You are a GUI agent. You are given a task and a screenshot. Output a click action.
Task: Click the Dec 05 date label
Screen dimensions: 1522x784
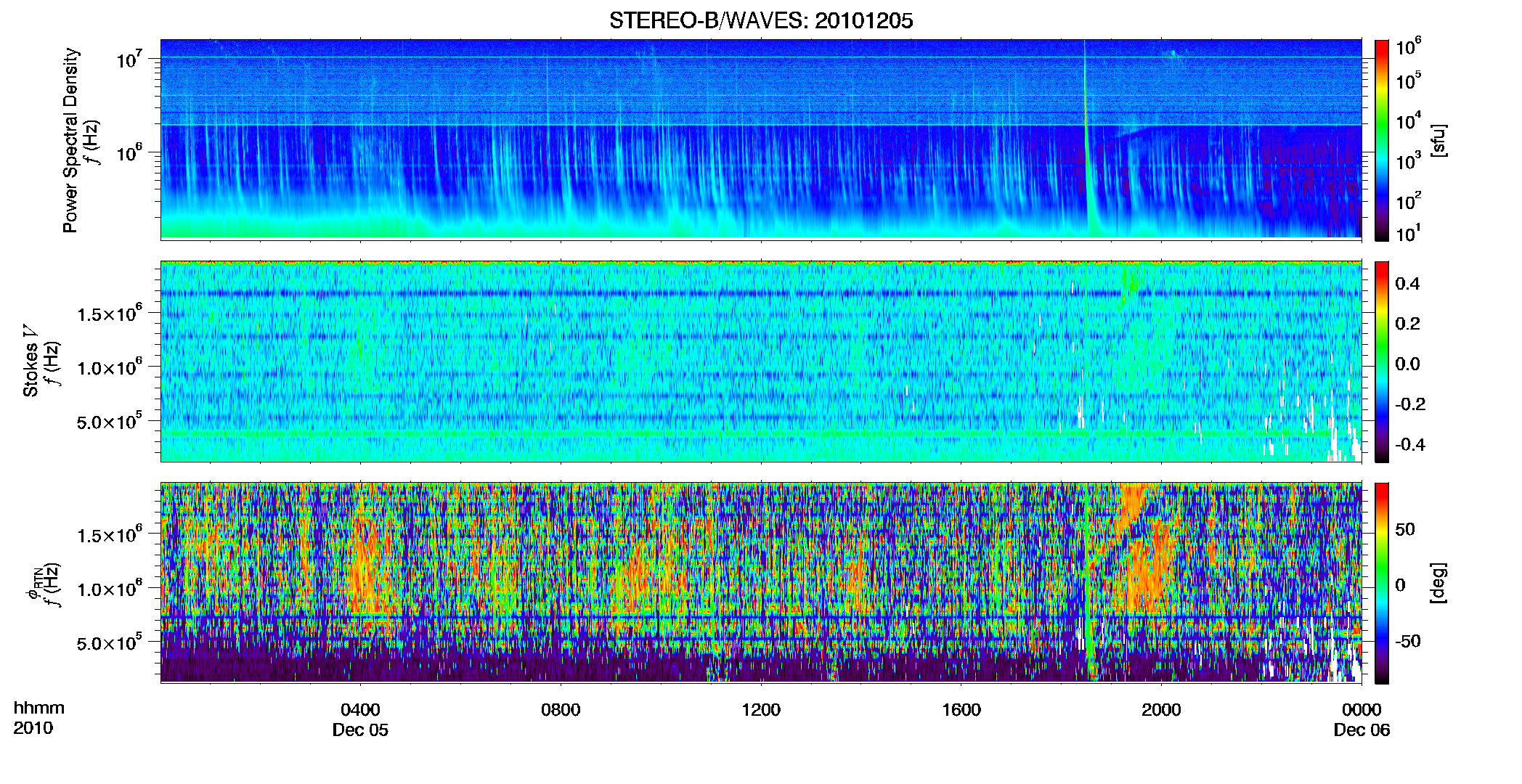(x=360, y=730)
